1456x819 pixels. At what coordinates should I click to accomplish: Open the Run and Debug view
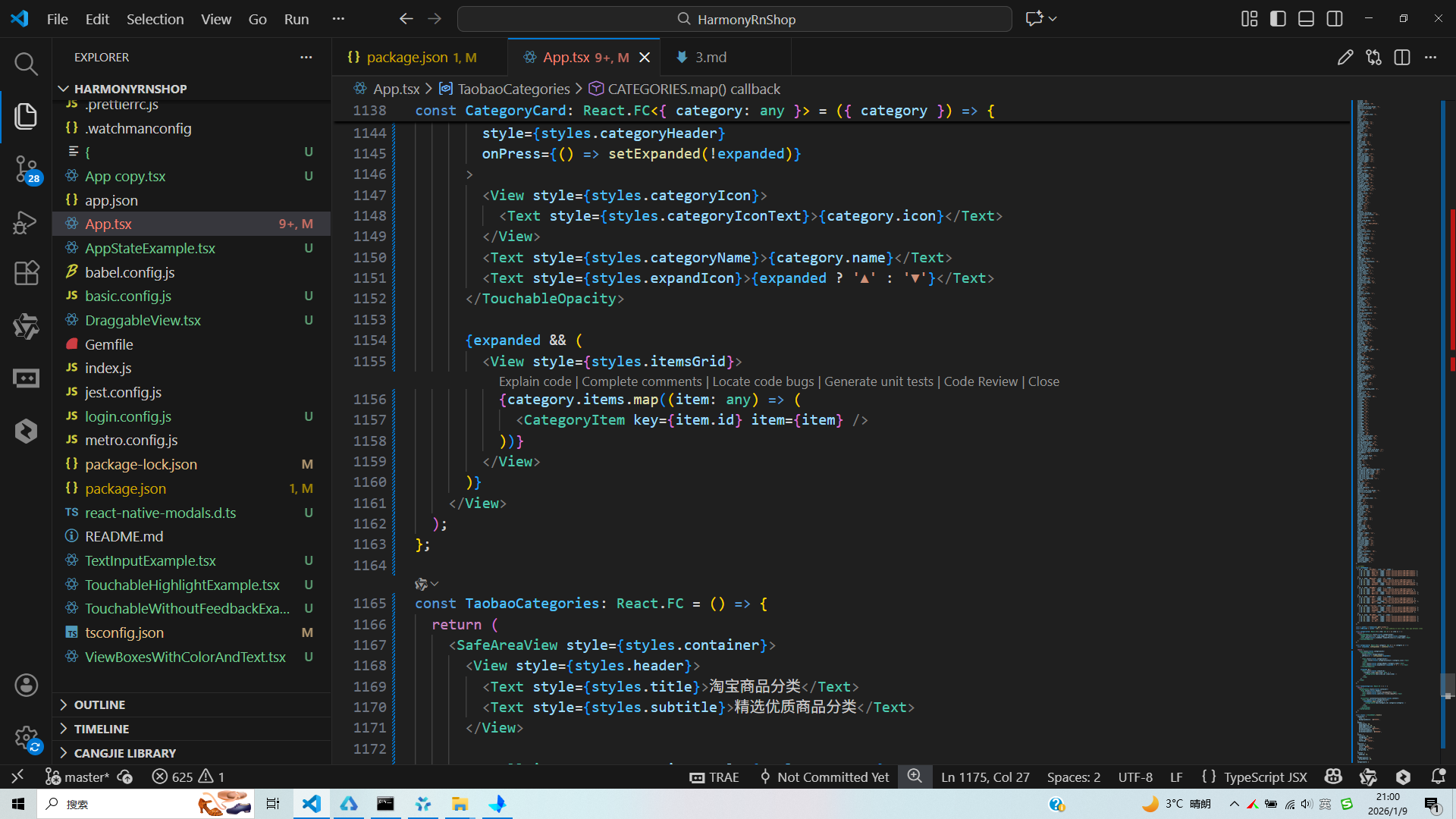coord(26,222)
